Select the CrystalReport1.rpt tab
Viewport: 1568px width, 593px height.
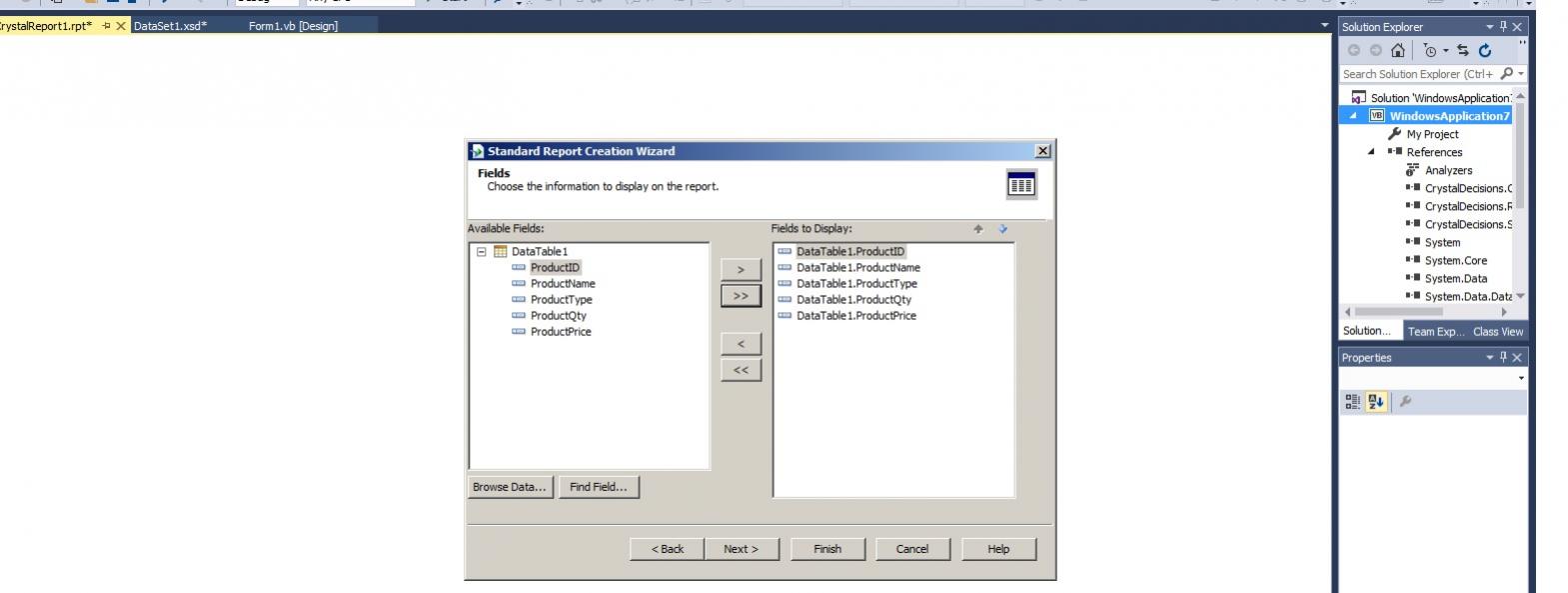tap(46, 26)
